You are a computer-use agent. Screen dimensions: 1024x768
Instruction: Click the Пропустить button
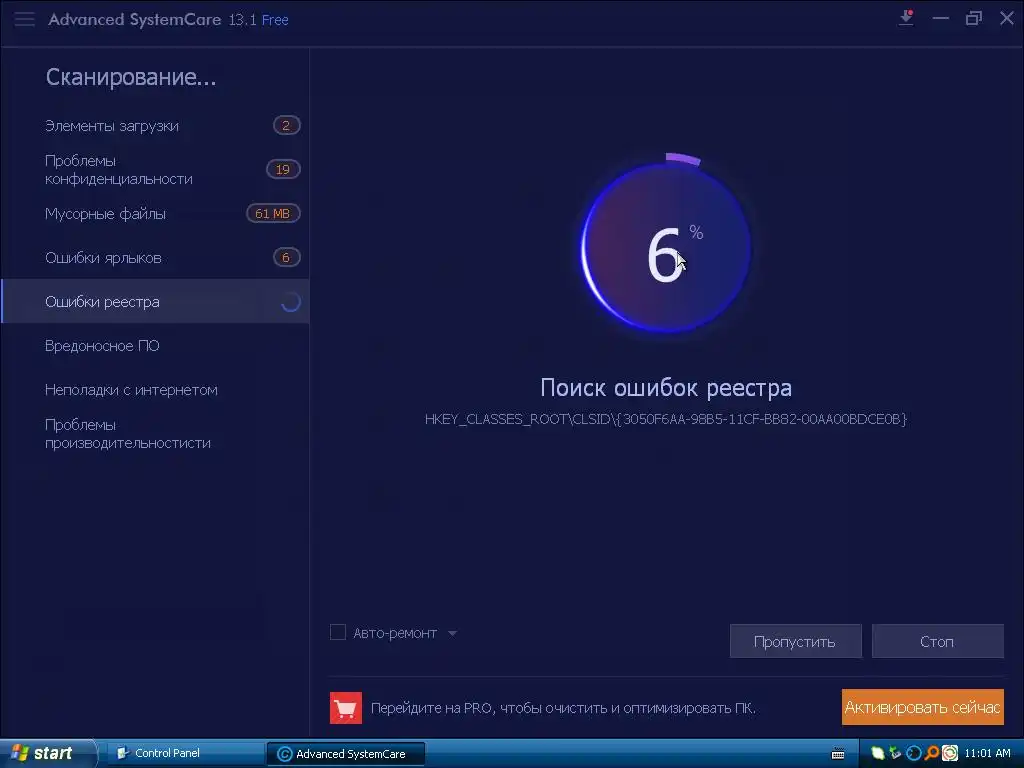[x=795, y=641]
